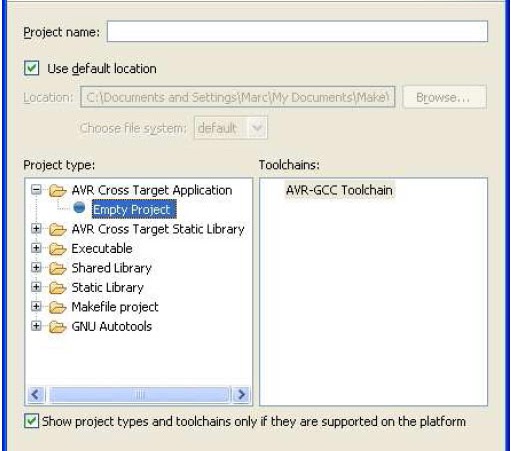Screen dimensions: 511x451
Task: Toggle the Use default location checkbox
Action: click(x=32, y=68)
